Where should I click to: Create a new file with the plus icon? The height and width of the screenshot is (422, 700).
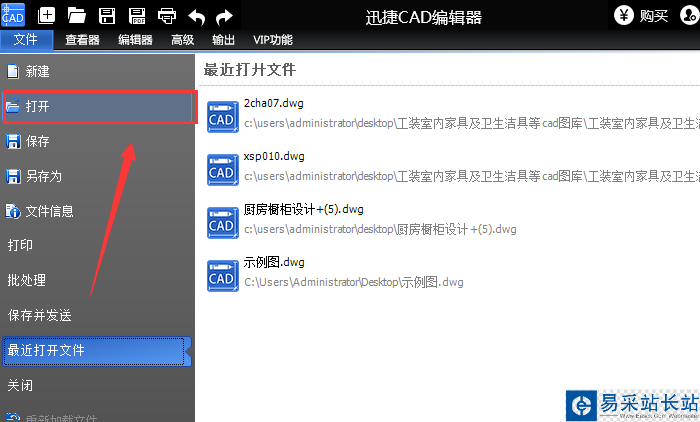46,16
